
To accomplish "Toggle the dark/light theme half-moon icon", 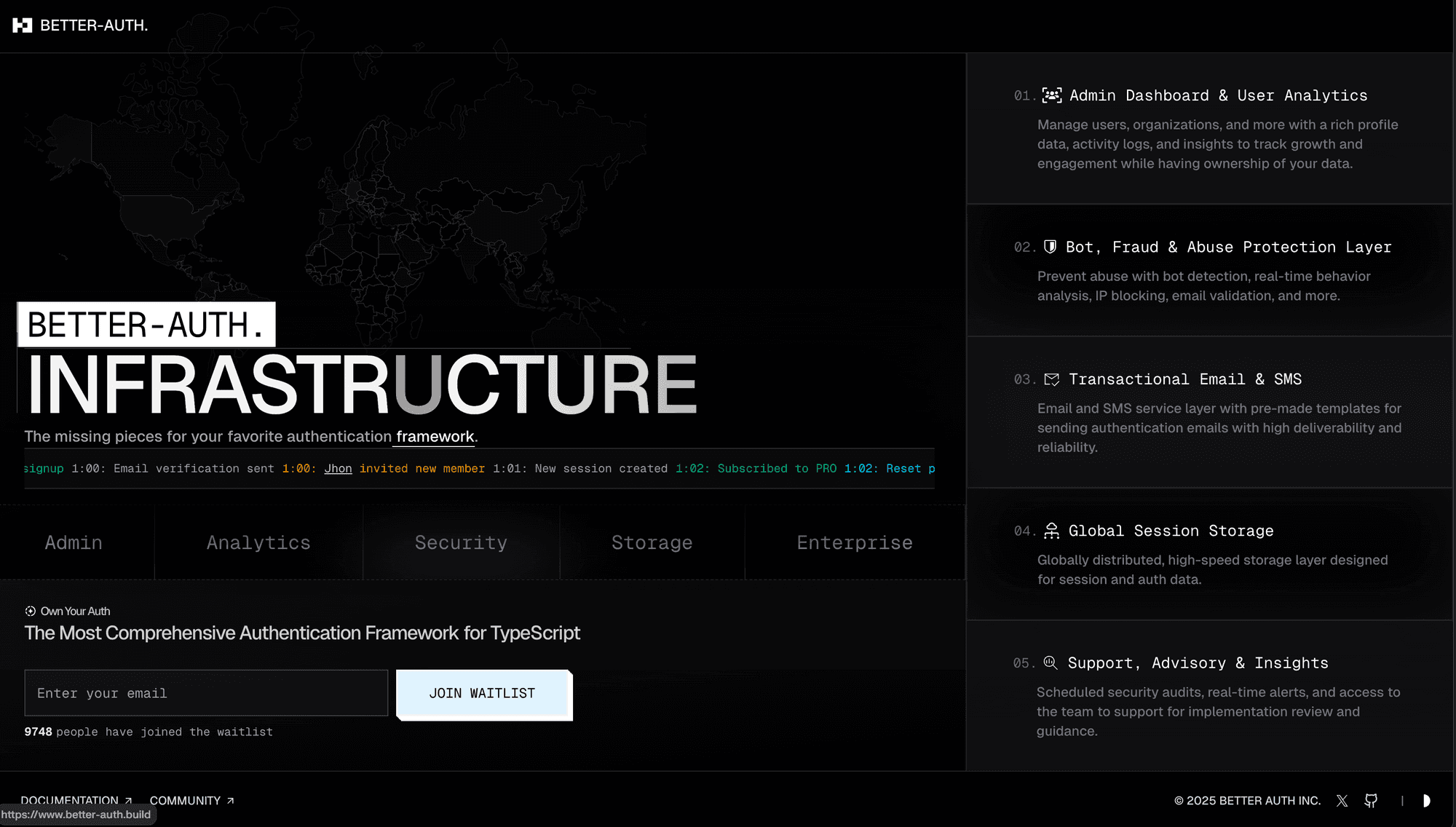I will (1426, 801).
